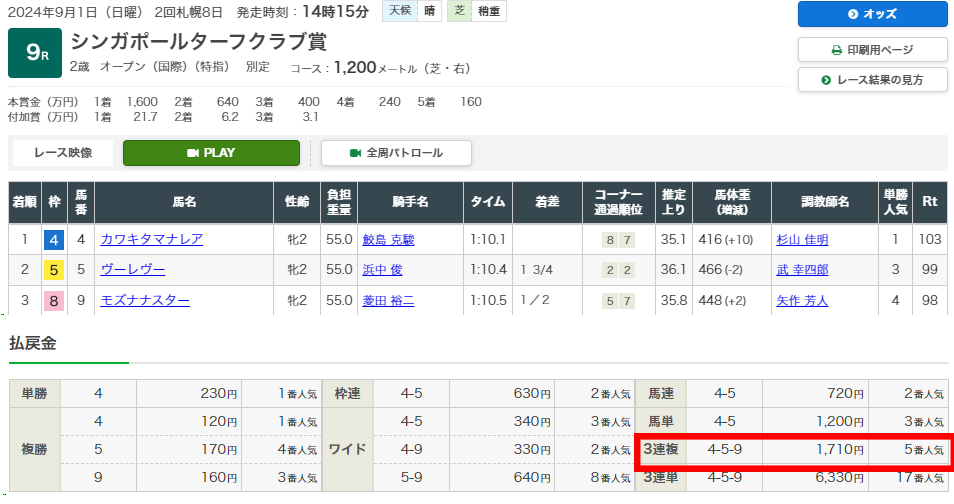Play the race video with PLAY button

(x=211, y=153)
